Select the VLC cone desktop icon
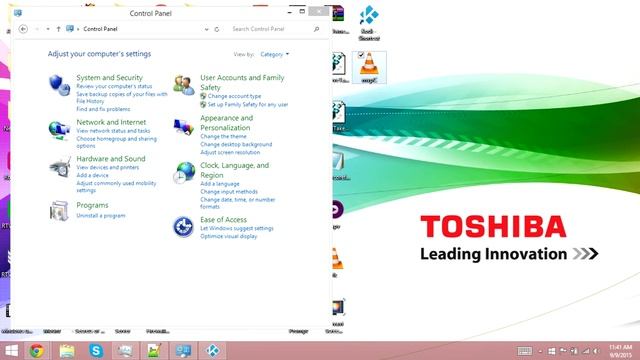Image resolution: width=640 pixels, height=360 pixels. click(x=369, y=67)
